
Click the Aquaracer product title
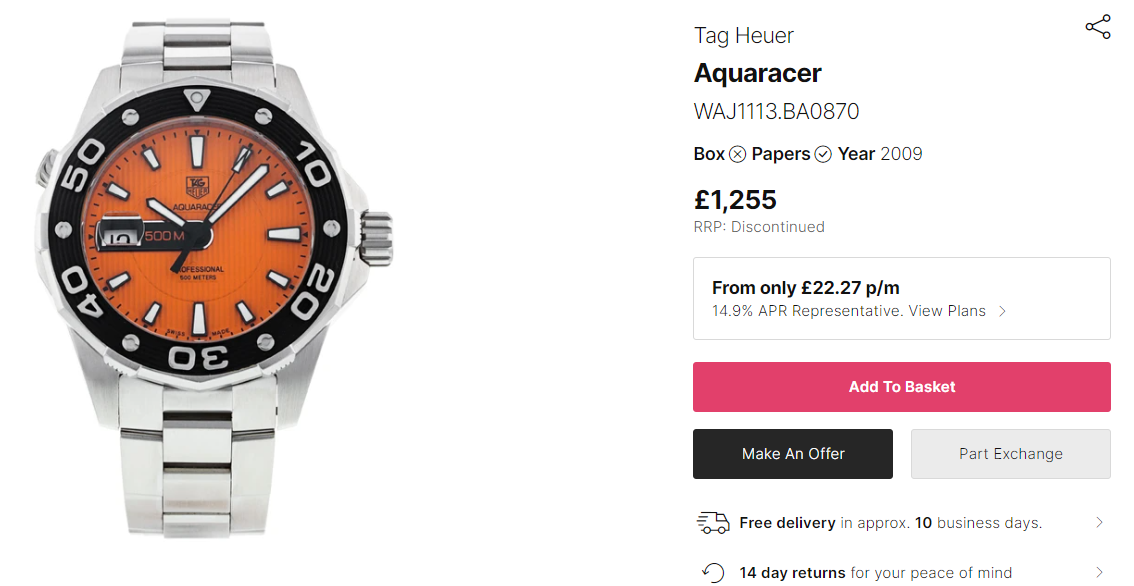pos(757,73)
